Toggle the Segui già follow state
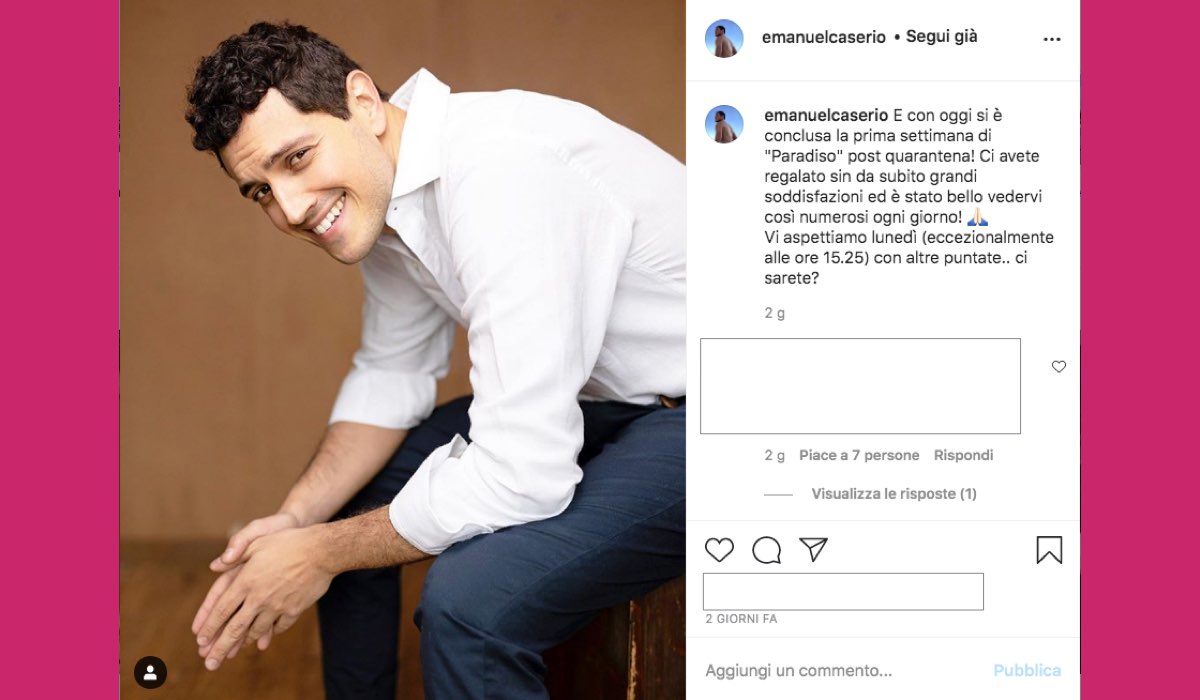1200x700 pixels. 941,36
